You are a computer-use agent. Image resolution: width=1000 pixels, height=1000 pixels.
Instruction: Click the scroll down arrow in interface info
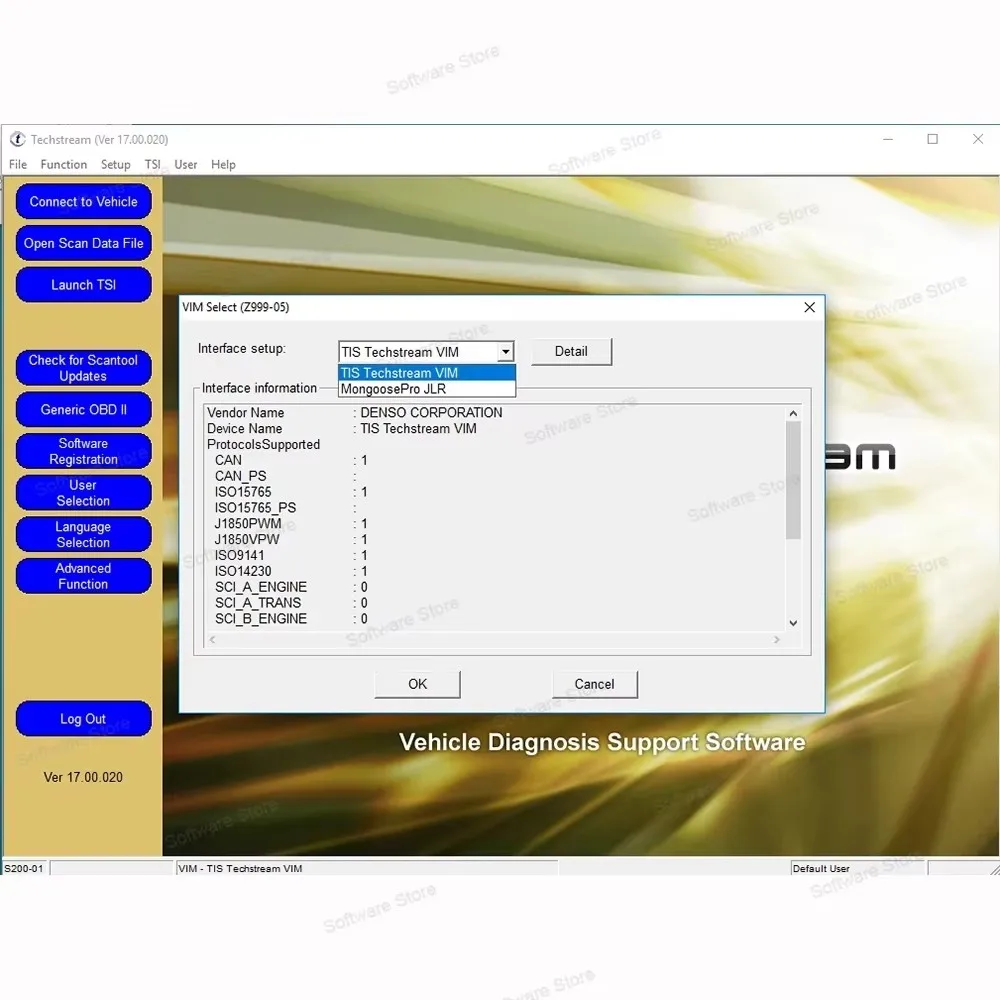click(793, 623)
